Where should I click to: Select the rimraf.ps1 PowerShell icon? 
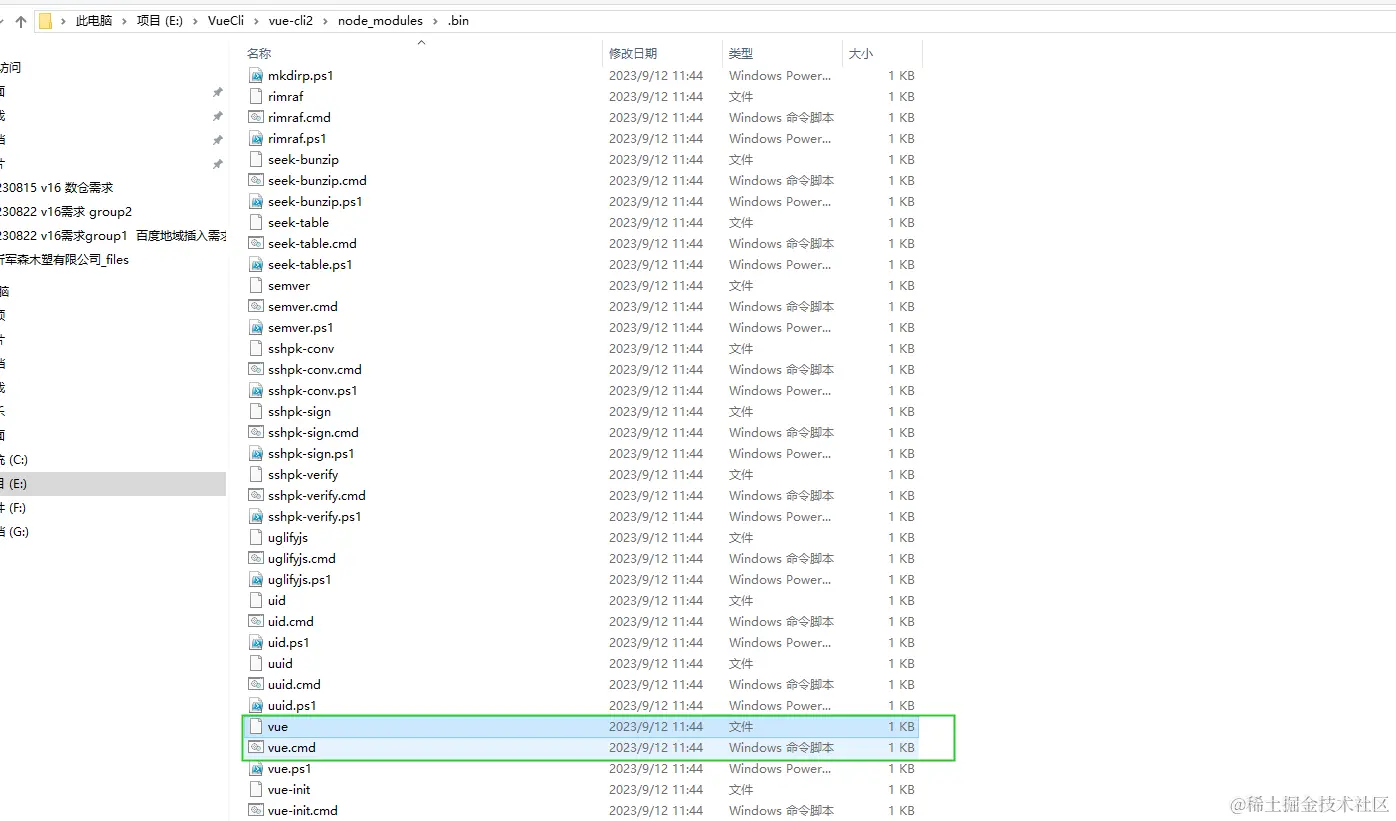[256, 138]
